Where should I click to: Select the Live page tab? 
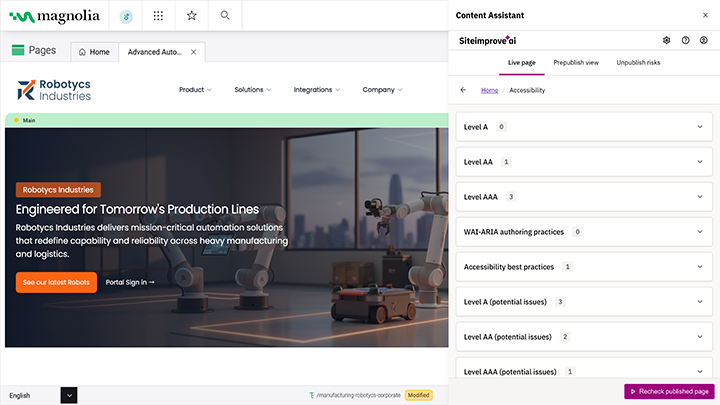tap(522, 62)
